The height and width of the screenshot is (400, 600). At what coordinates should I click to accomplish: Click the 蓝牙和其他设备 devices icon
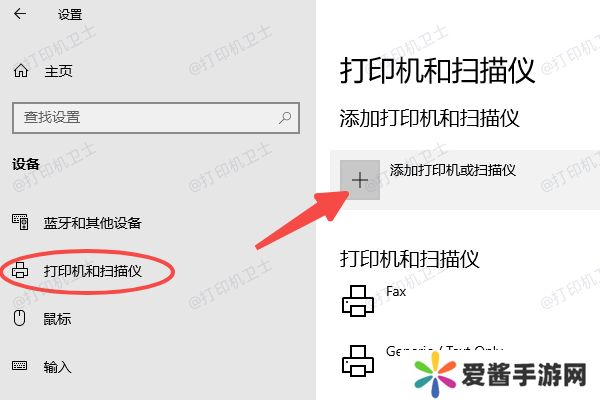coord(20,222)
